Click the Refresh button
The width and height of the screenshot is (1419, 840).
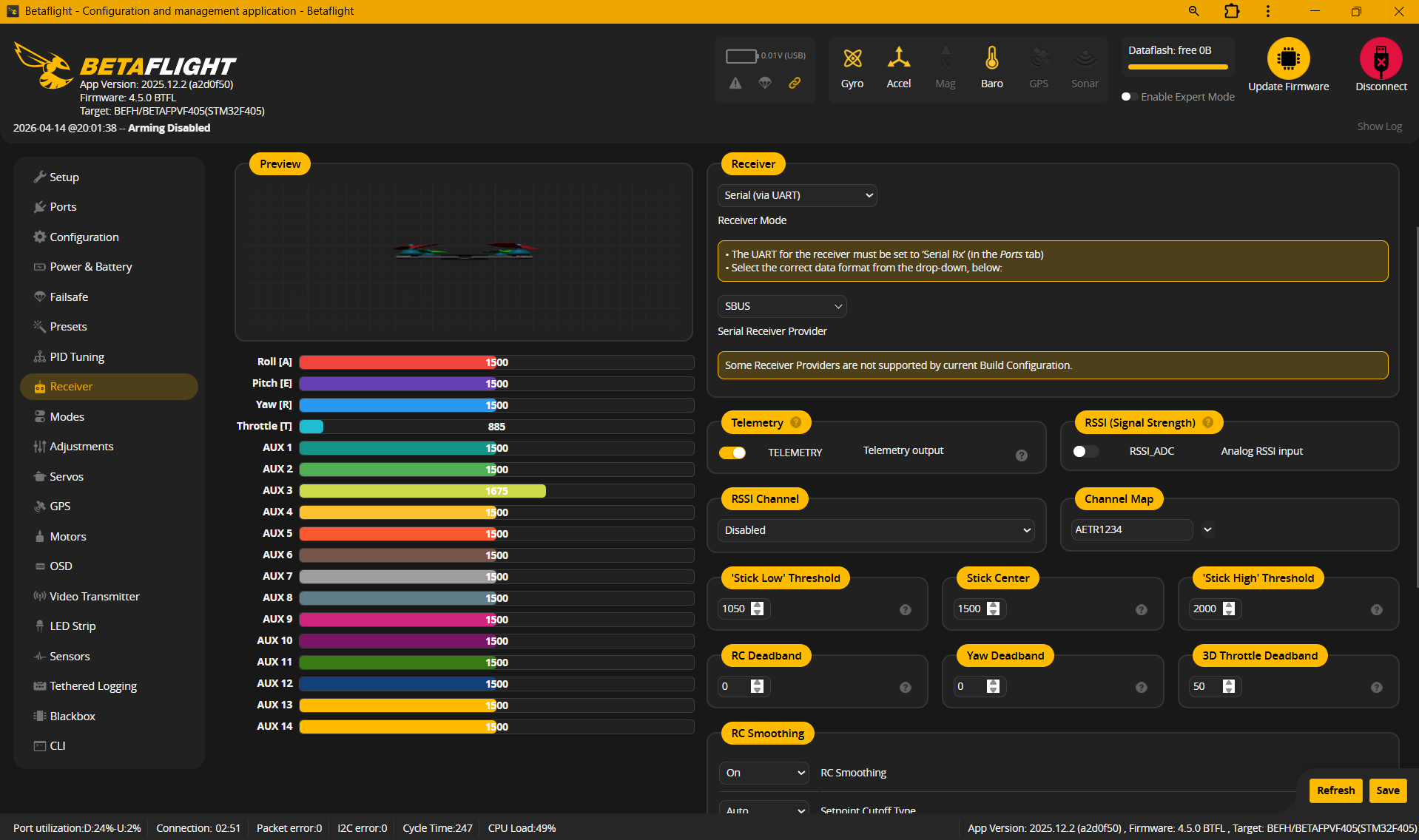click(x=1335, y=790)
